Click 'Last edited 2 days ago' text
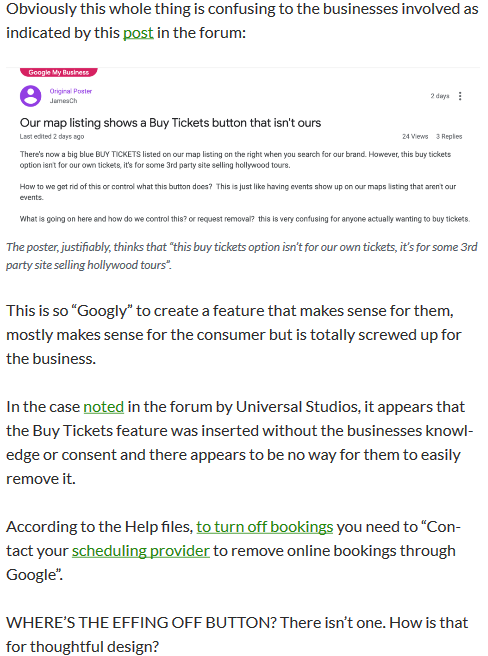The width and height of the screenshot is (488, 656). tap(52, 136)
